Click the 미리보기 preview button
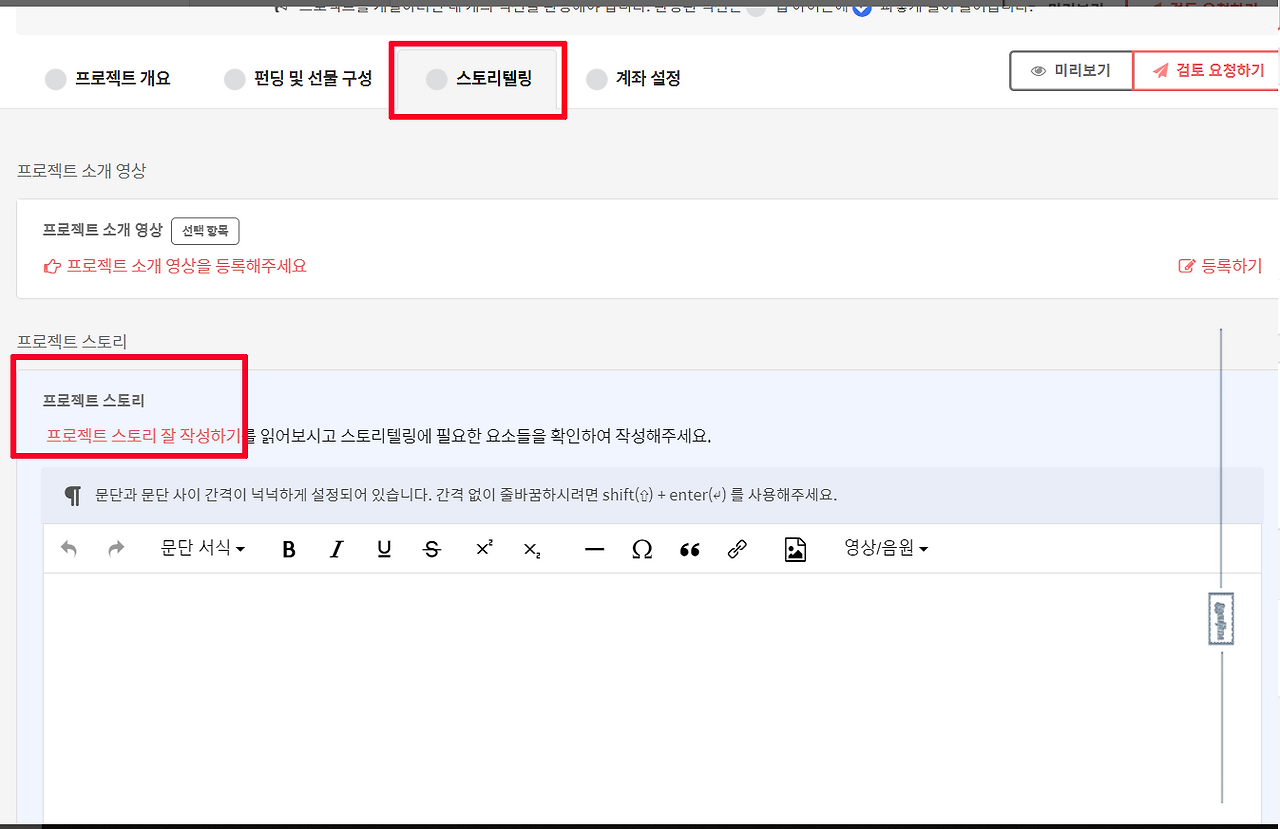This screenshot has height=829, width=1280. point(1071,71)
